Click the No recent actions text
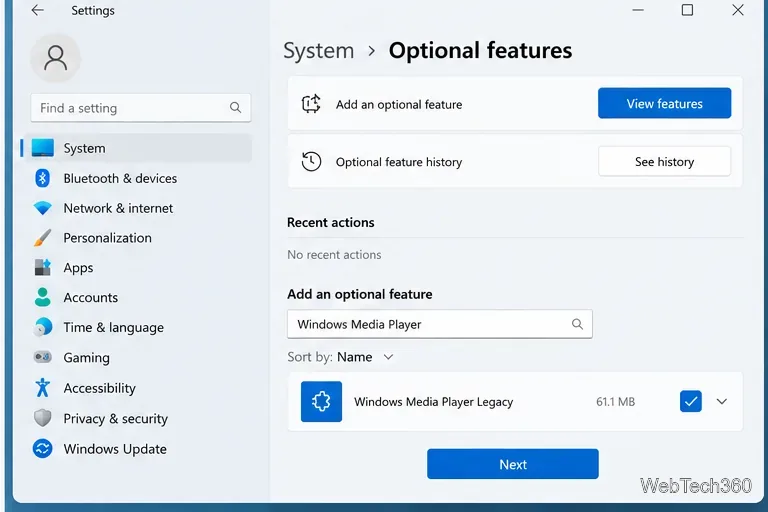This screenshot has height=512, width=768. coord(334,255)
